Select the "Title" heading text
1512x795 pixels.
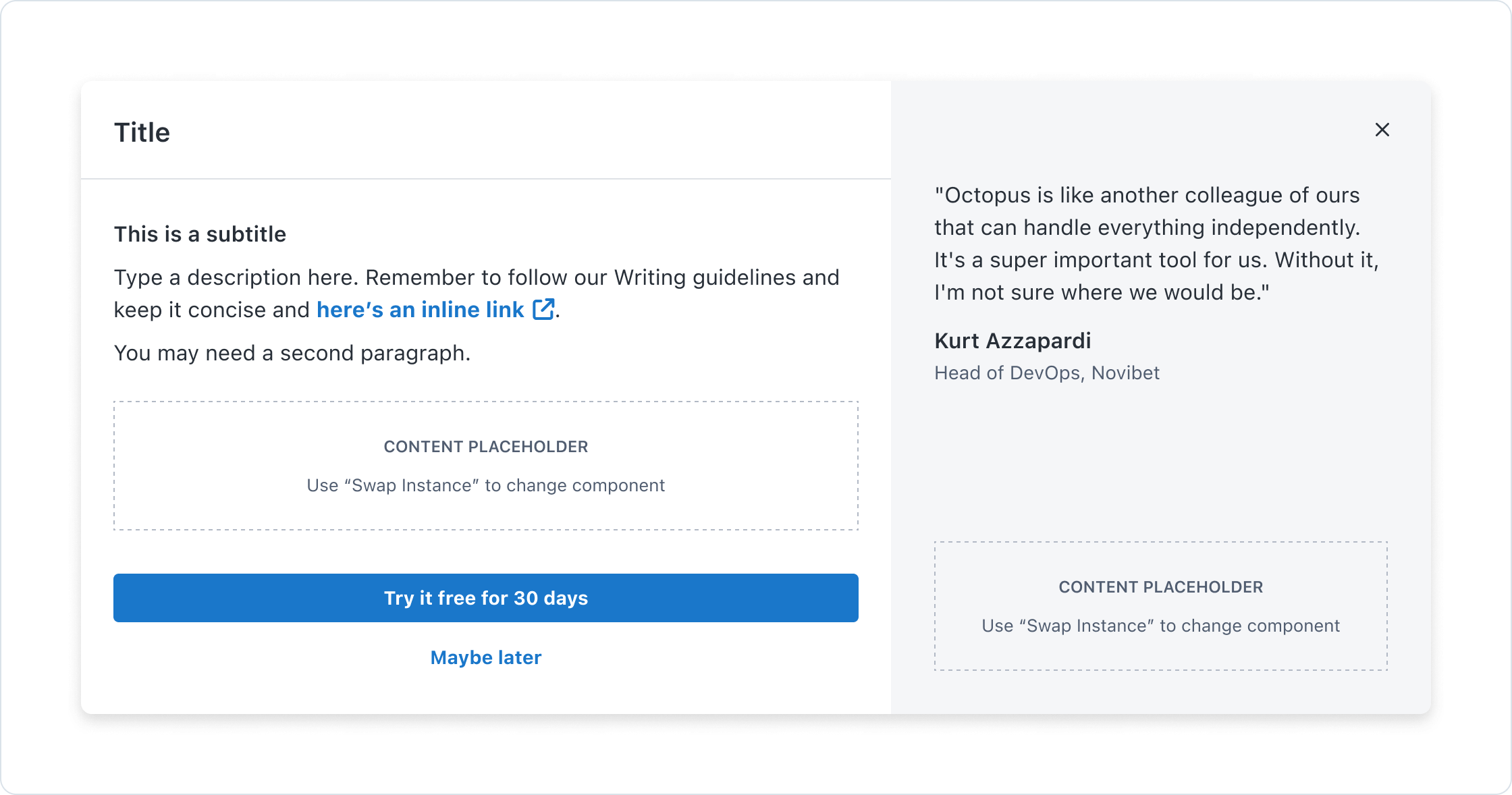(x=142, y=132)
